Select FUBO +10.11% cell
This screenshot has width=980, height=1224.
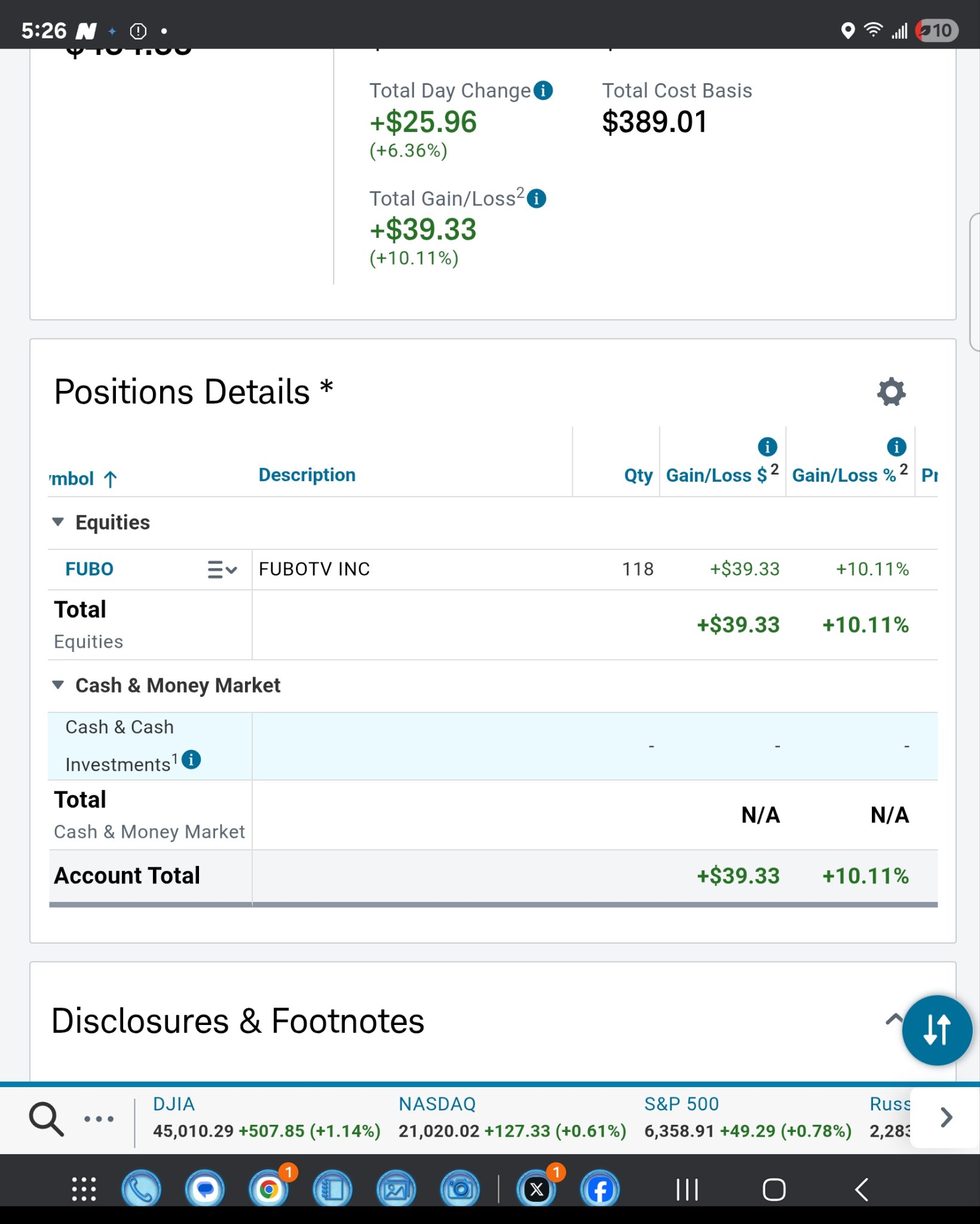(872, 569)
